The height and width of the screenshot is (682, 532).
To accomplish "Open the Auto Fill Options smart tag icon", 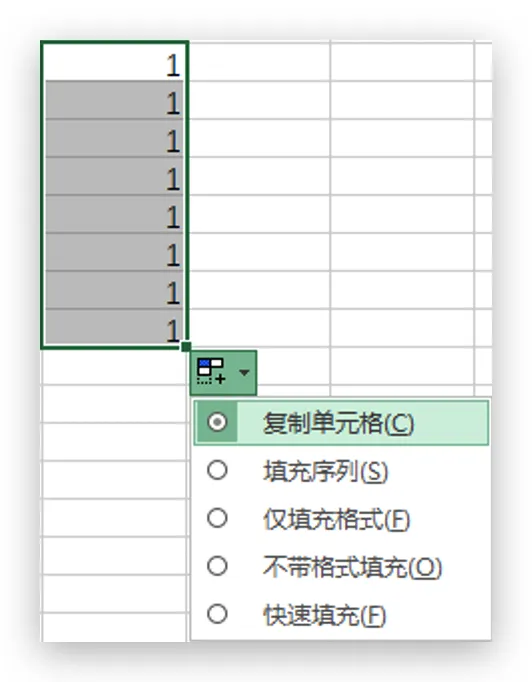I will coord(211,372).
